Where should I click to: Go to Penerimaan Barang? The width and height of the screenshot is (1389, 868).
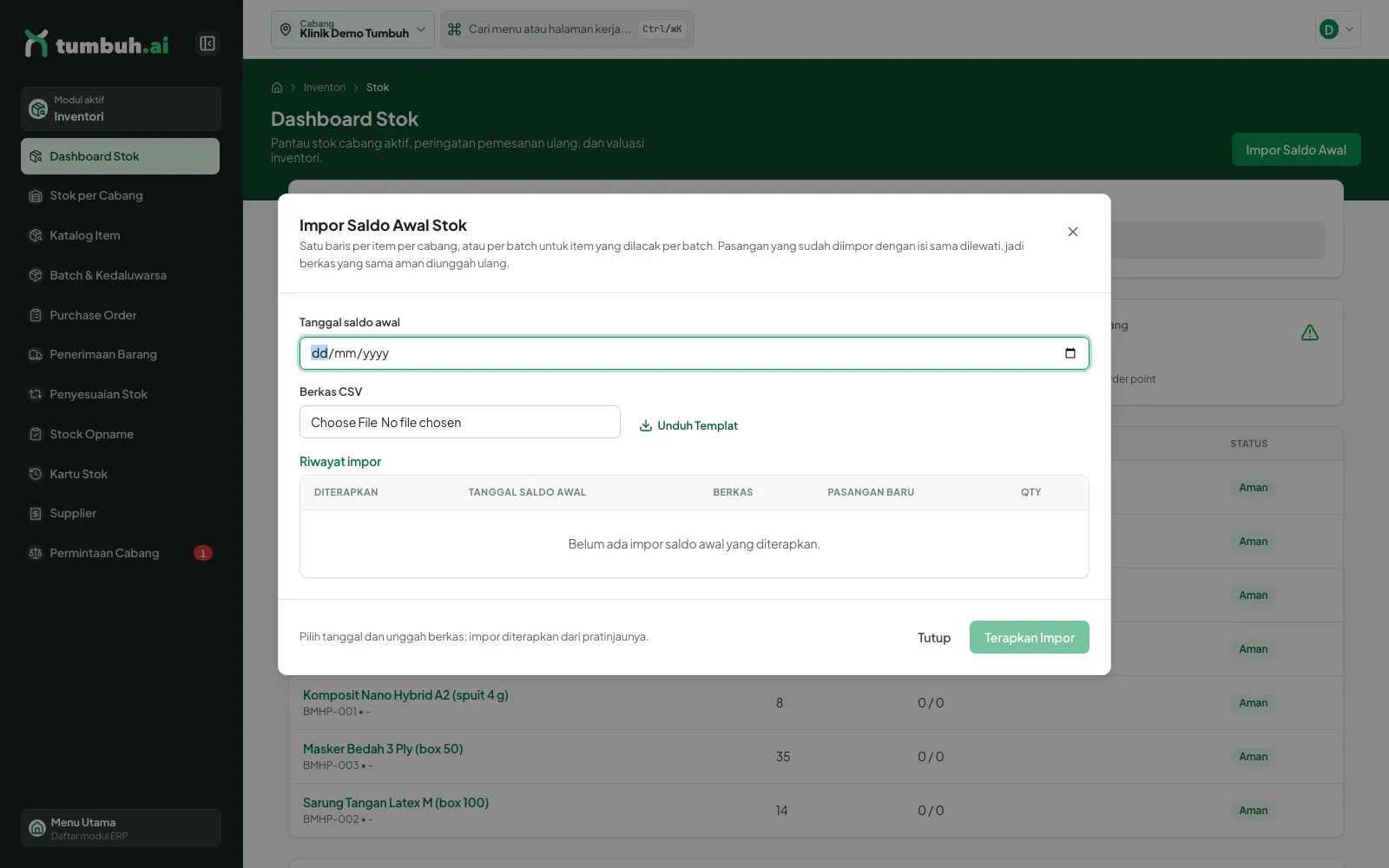click(120, 355)
